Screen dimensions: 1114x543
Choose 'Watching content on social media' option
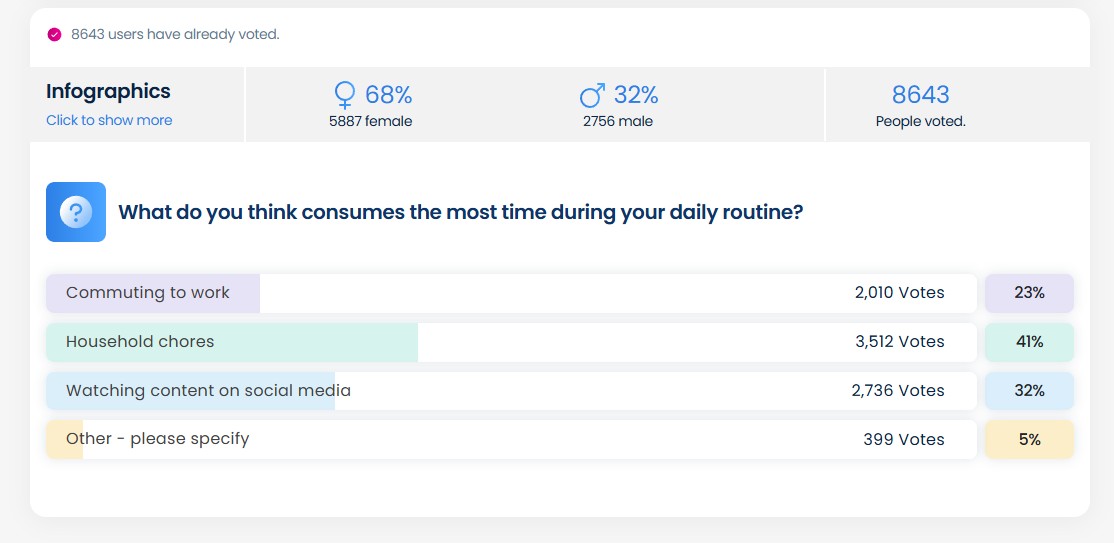pos(208,391)
